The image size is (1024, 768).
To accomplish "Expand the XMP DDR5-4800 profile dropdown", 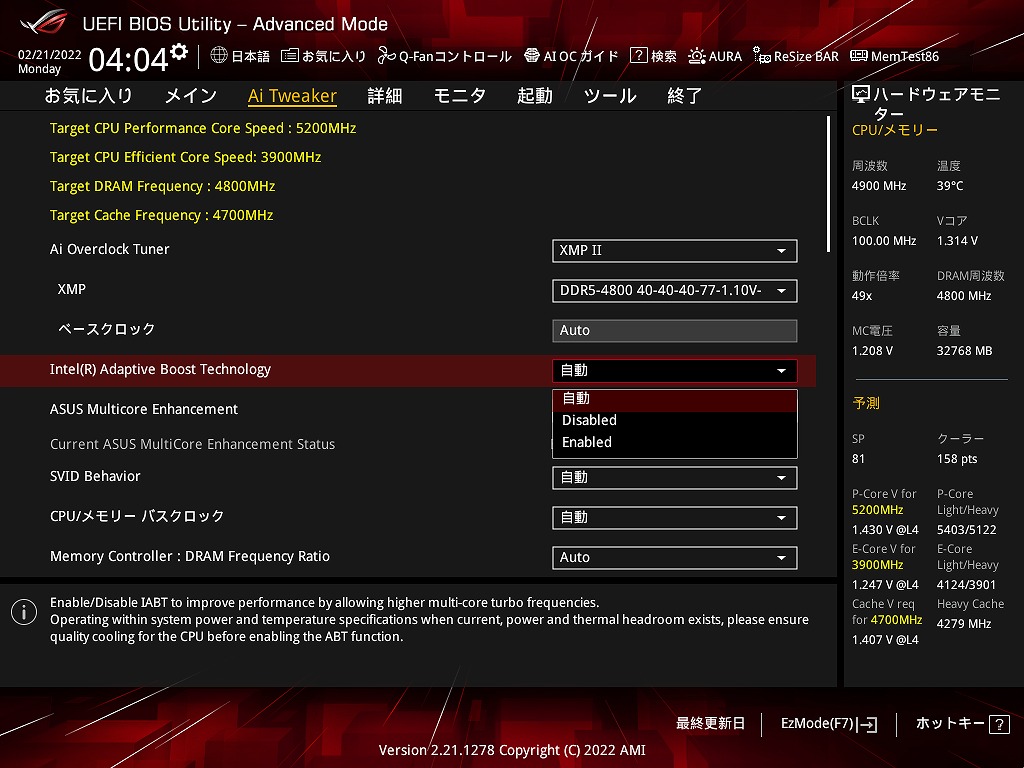I will pos(675,291).
